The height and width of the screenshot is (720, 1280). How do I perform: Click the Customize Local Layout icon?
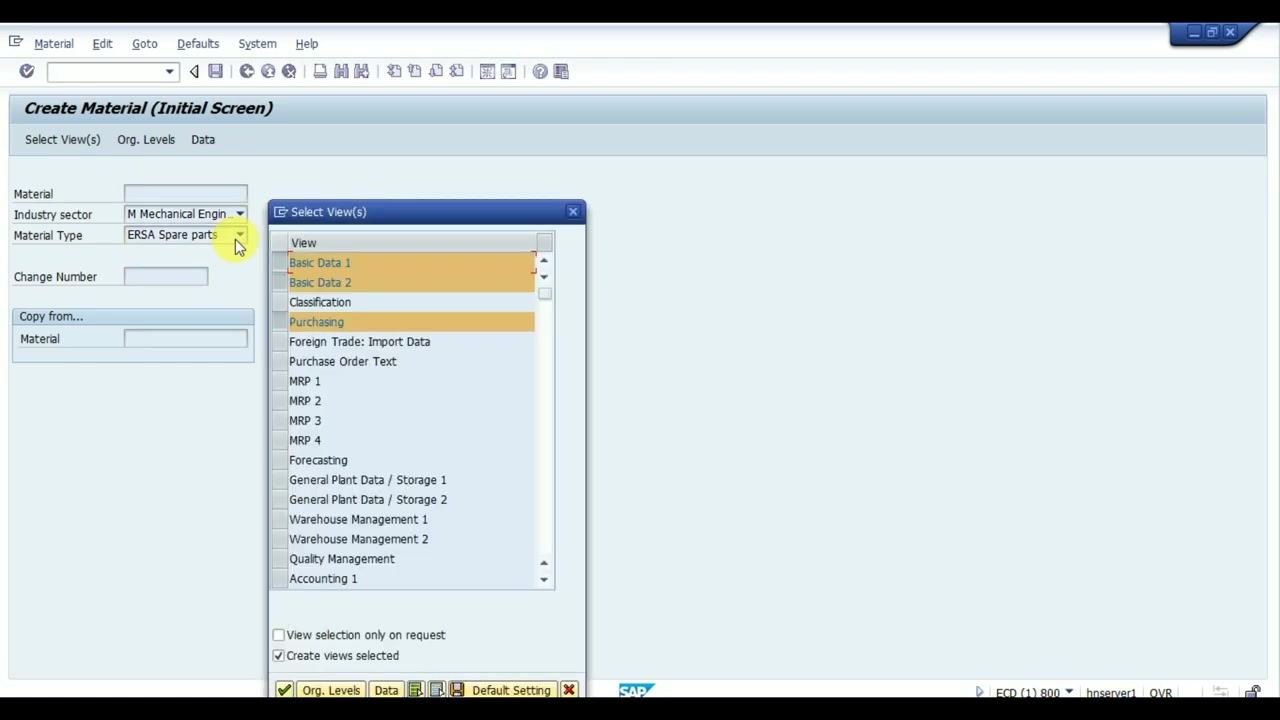coord(561,71)
